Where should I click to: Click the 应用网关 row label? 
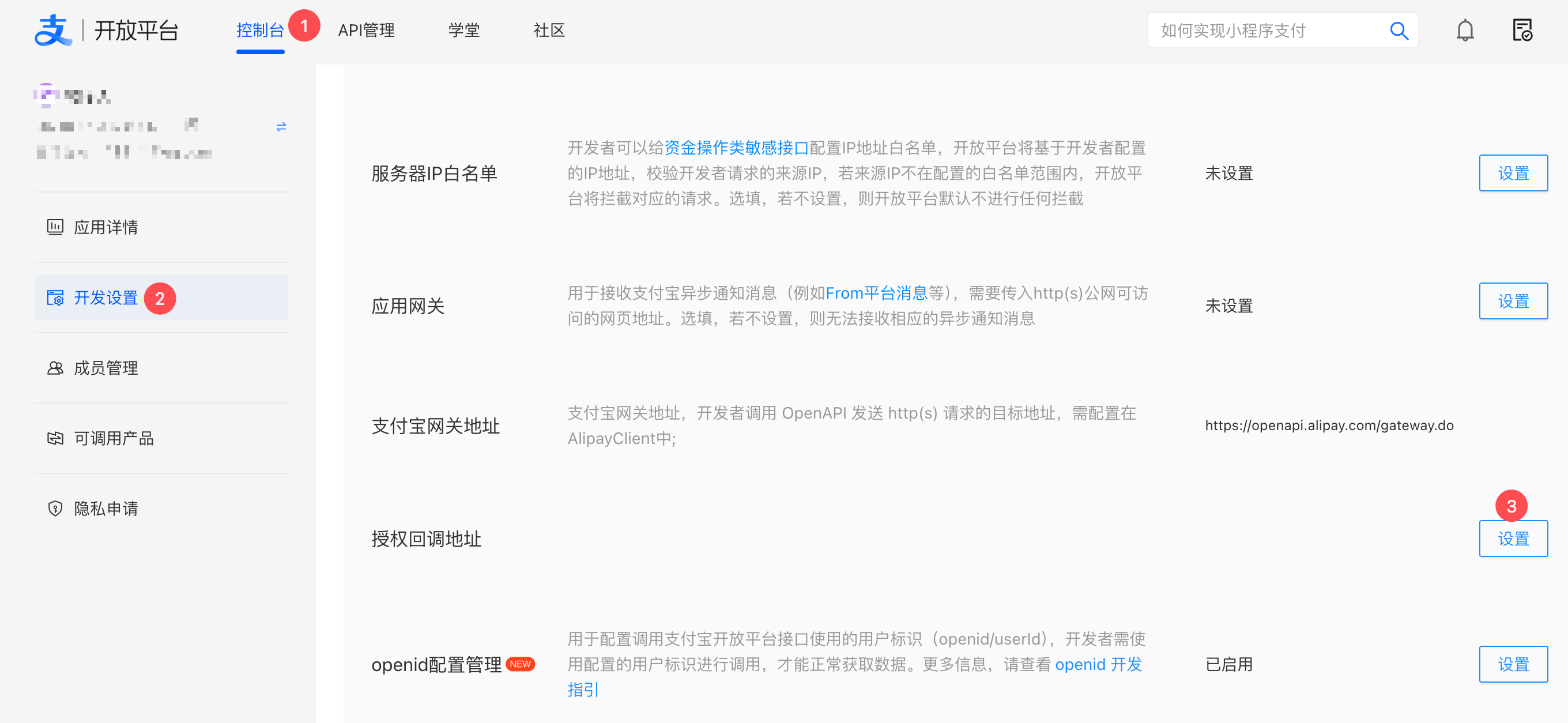[x=408, y=306]
